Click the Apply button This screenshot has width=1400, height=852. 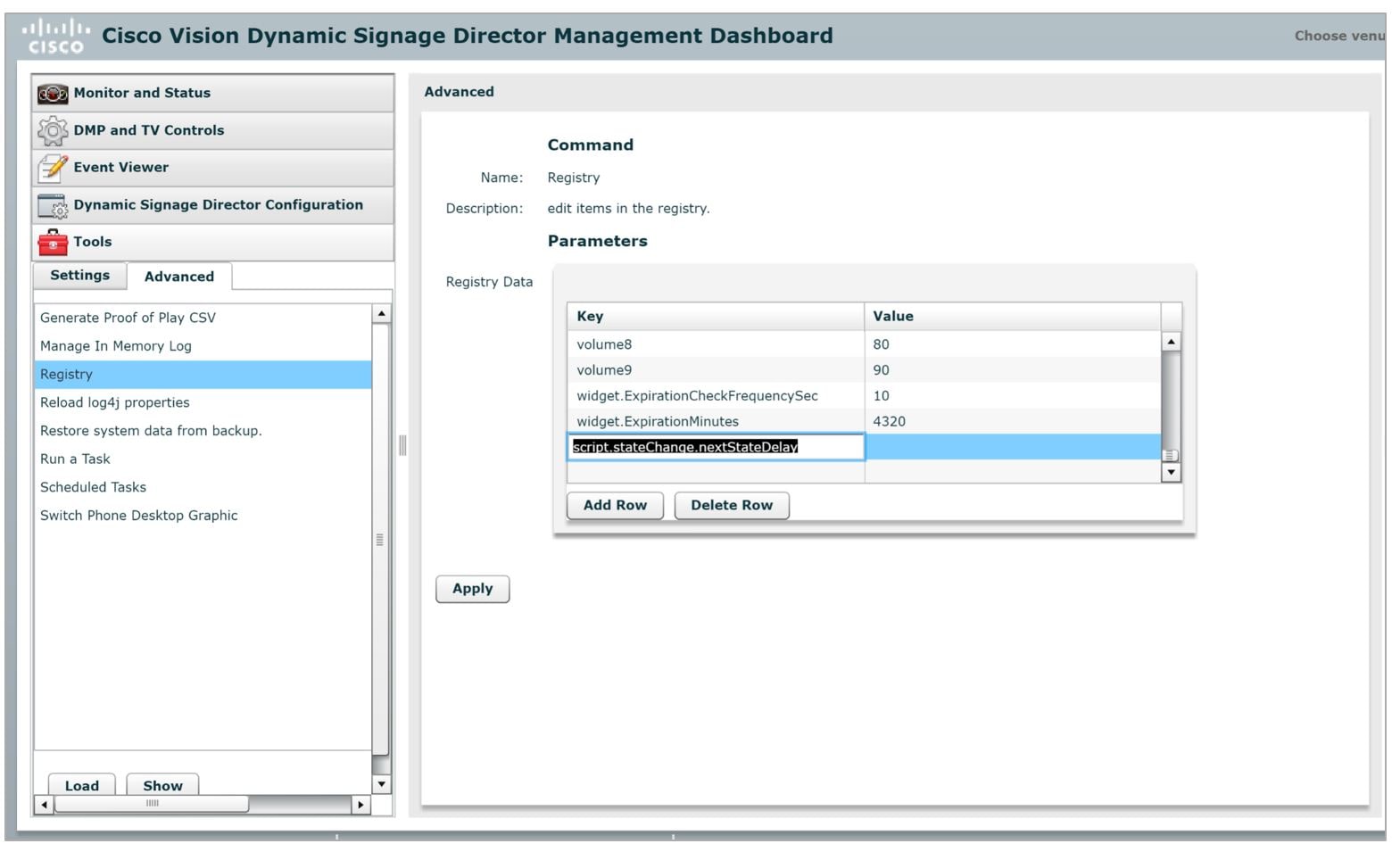pos(472,589)
